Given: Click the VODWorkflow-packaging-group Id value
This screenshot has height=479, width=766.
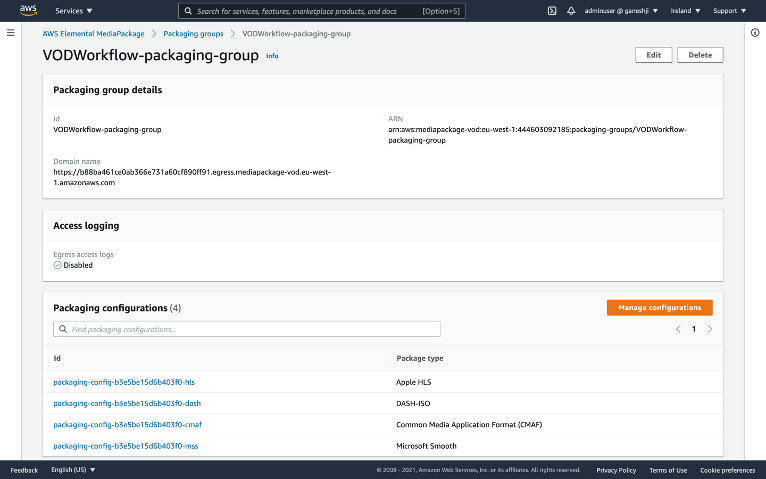Looking at the screenshot, I should coord(107,129).
